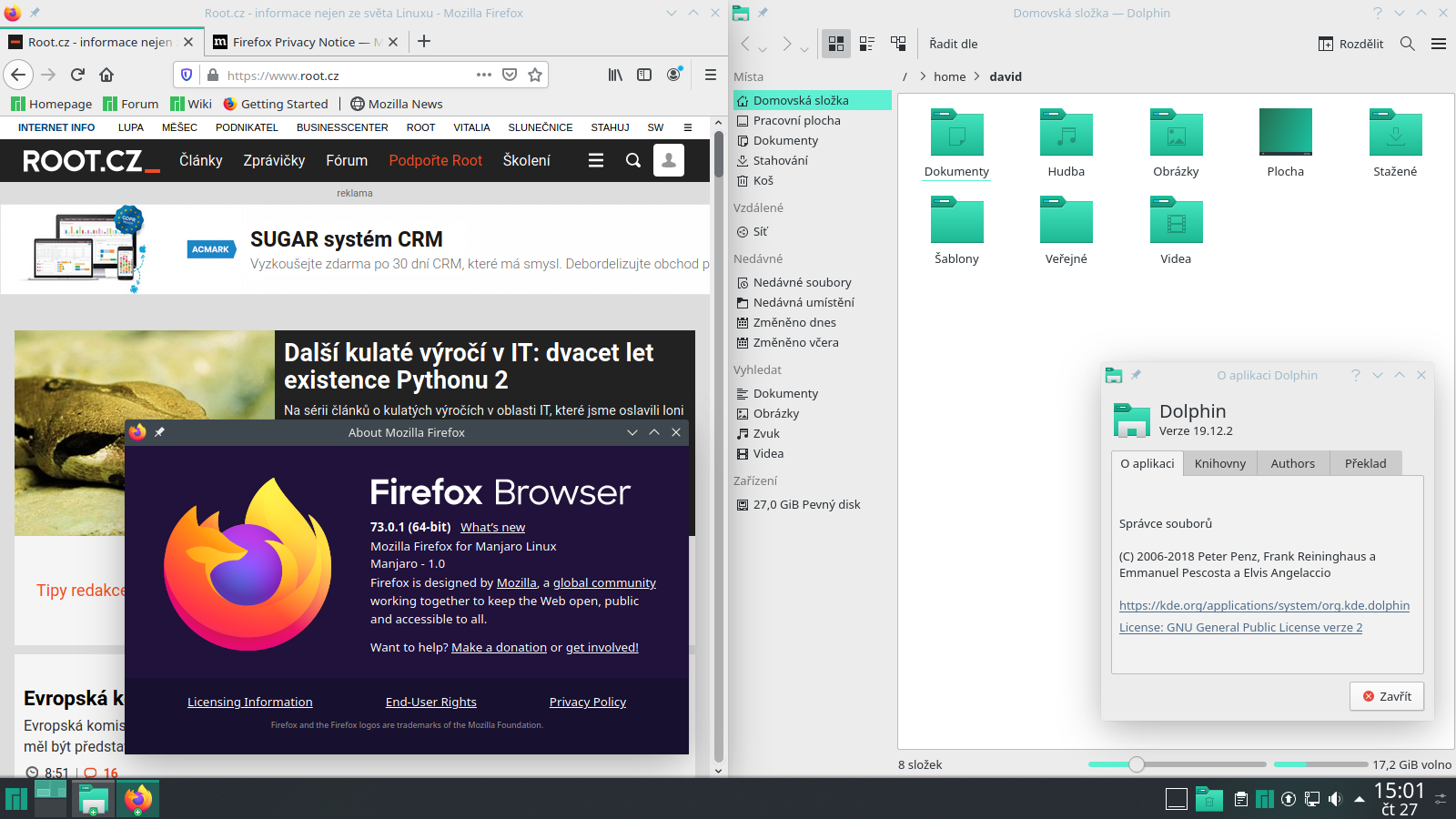Open Dolphin control hamburger menu
The image size is (1456, 819).
click(x=1439, y=44)
